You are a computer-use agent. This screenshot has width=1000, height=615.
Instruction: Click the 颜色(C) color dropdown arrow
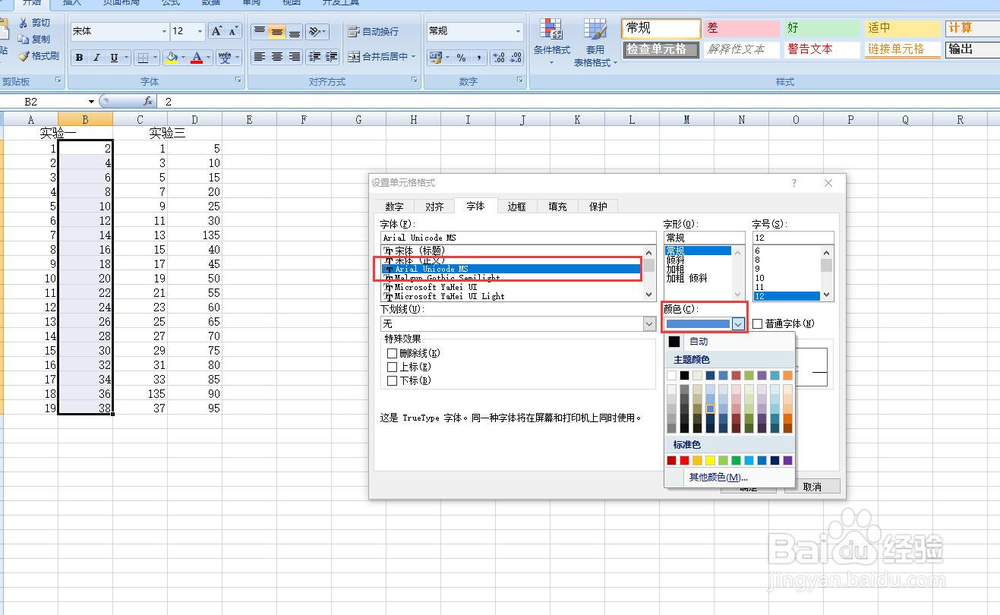tap(738, 324)
